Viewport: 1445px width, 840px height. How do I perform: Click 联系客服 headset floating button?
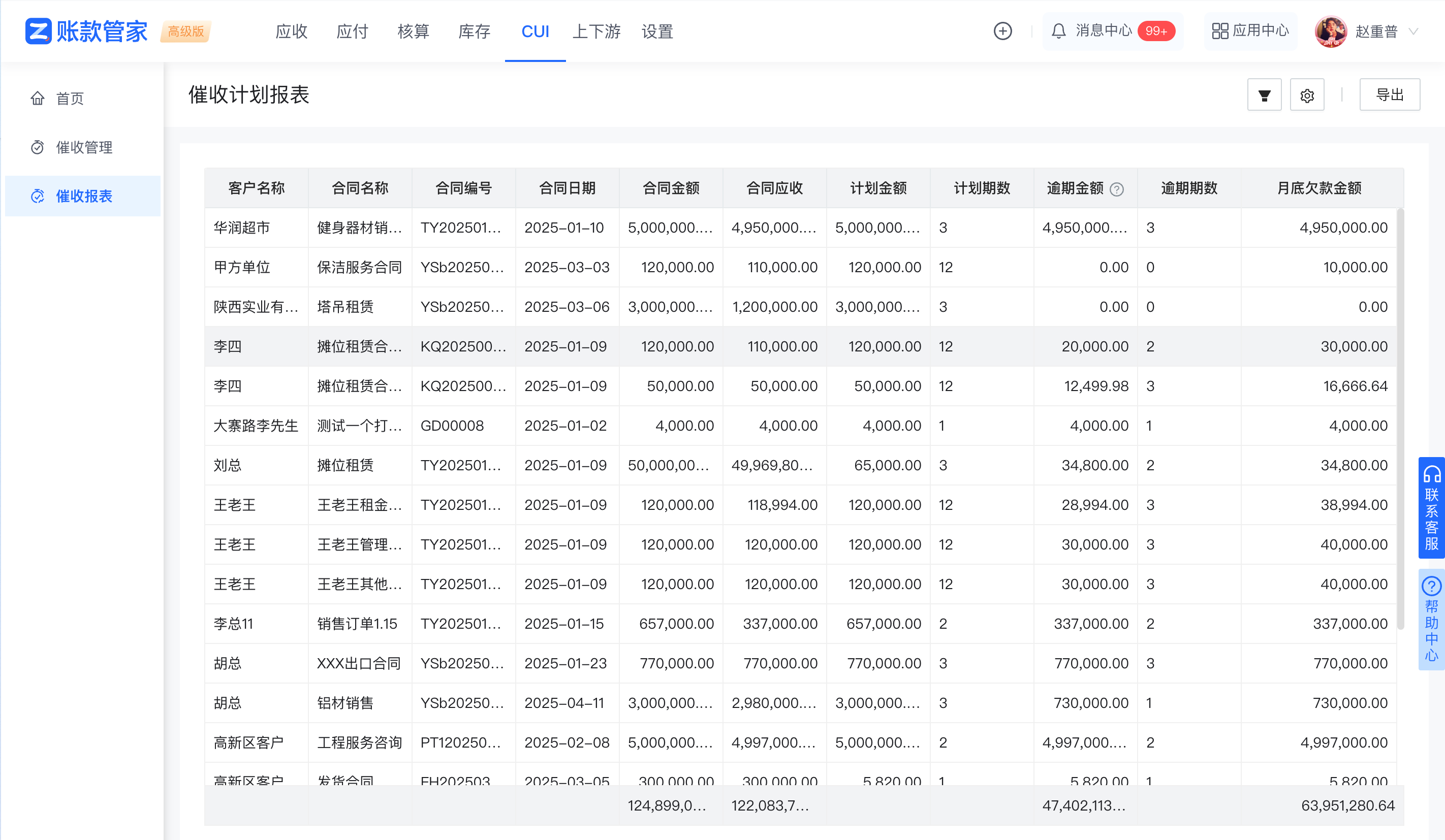coord(1431,507)
